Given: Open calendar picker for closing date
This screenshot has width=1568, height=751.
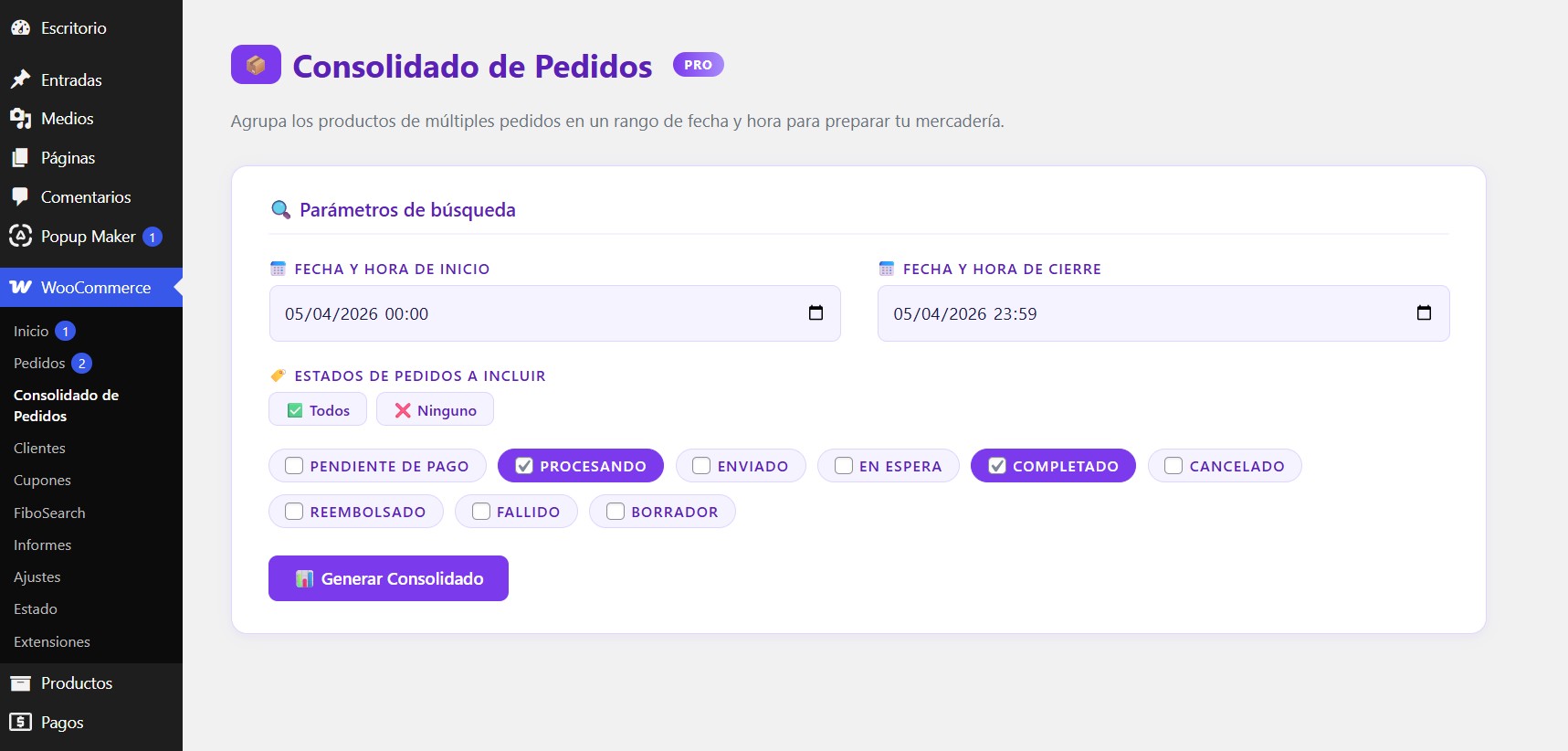Looking at the screenshot, I should [1424, 313].
